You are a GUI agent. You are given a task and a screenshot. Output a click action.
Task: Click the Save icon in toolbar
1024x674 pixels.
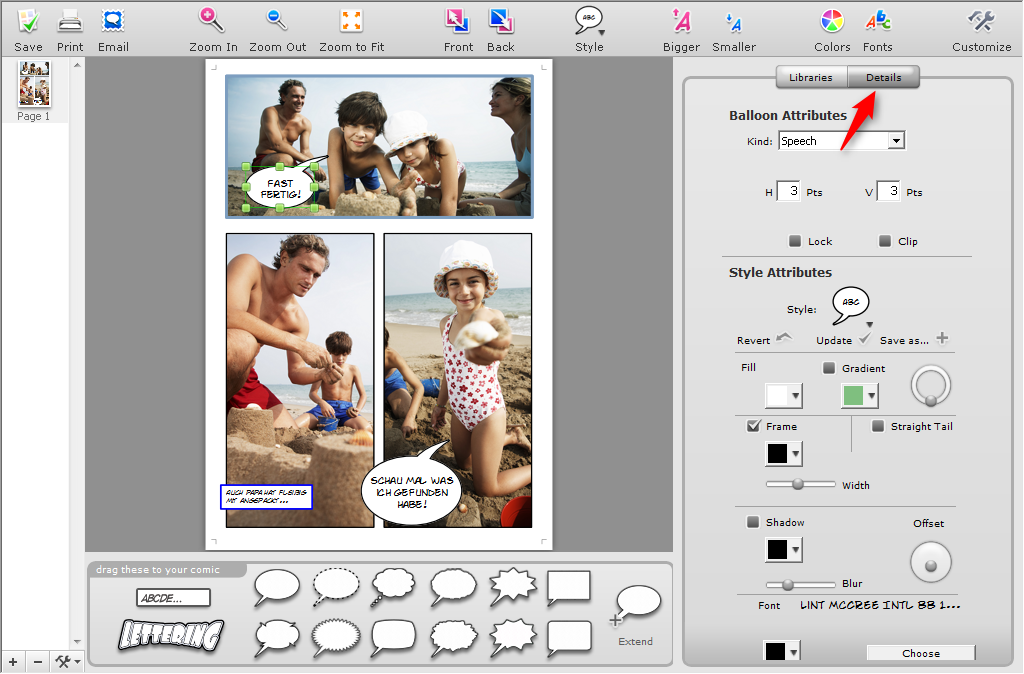[x=28, y=21]
